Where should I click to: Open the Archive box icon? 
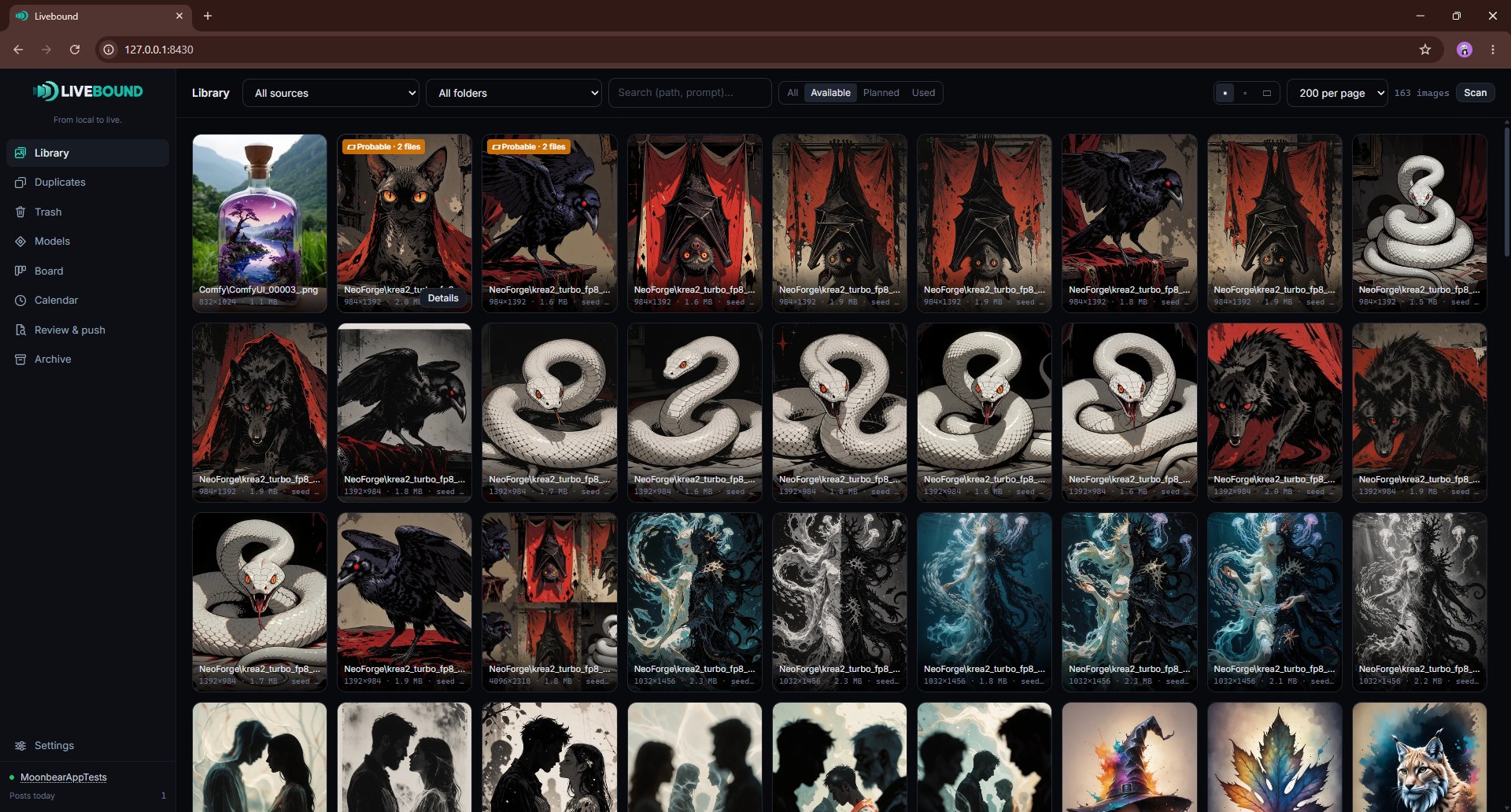[20, 360]
